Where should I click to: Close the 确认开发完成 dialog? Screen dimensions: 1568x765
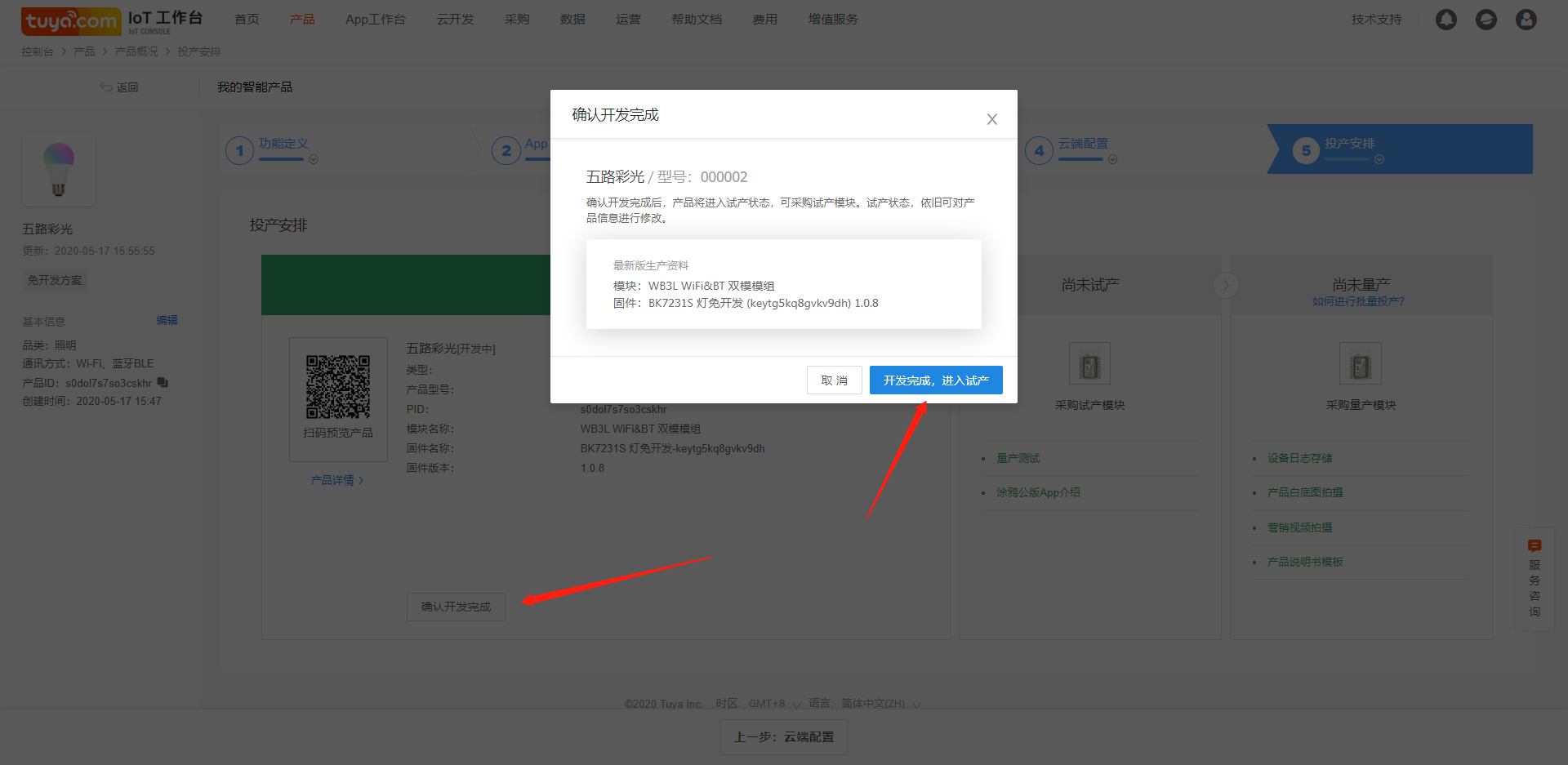992,119
